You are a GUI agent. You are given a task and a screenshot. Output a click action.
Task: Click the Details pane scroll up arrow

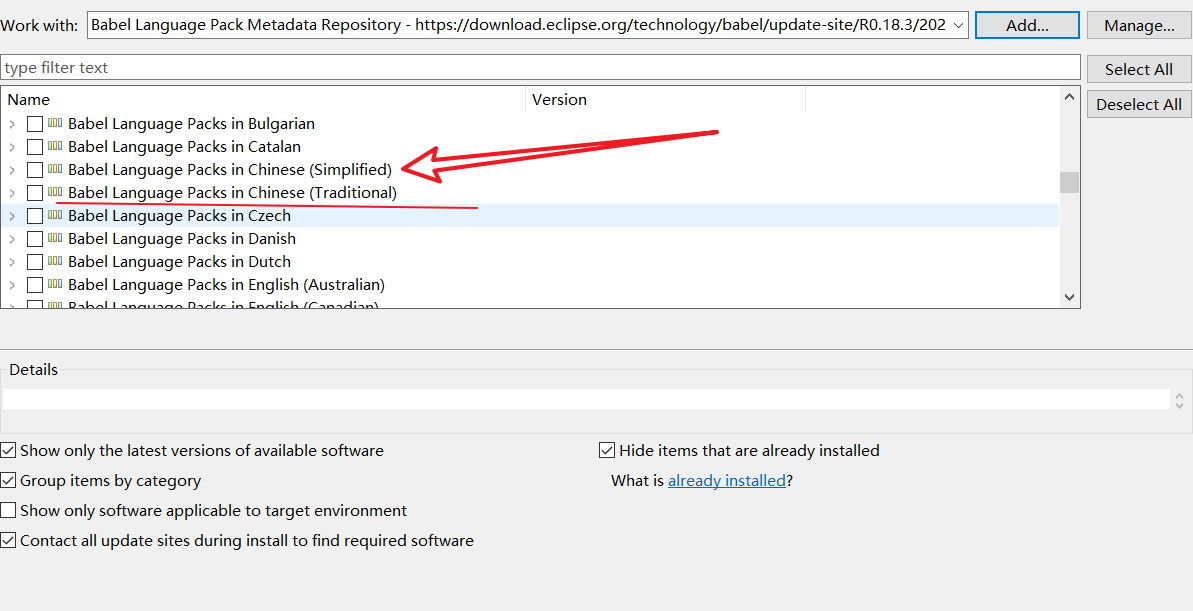(1179, 396)
